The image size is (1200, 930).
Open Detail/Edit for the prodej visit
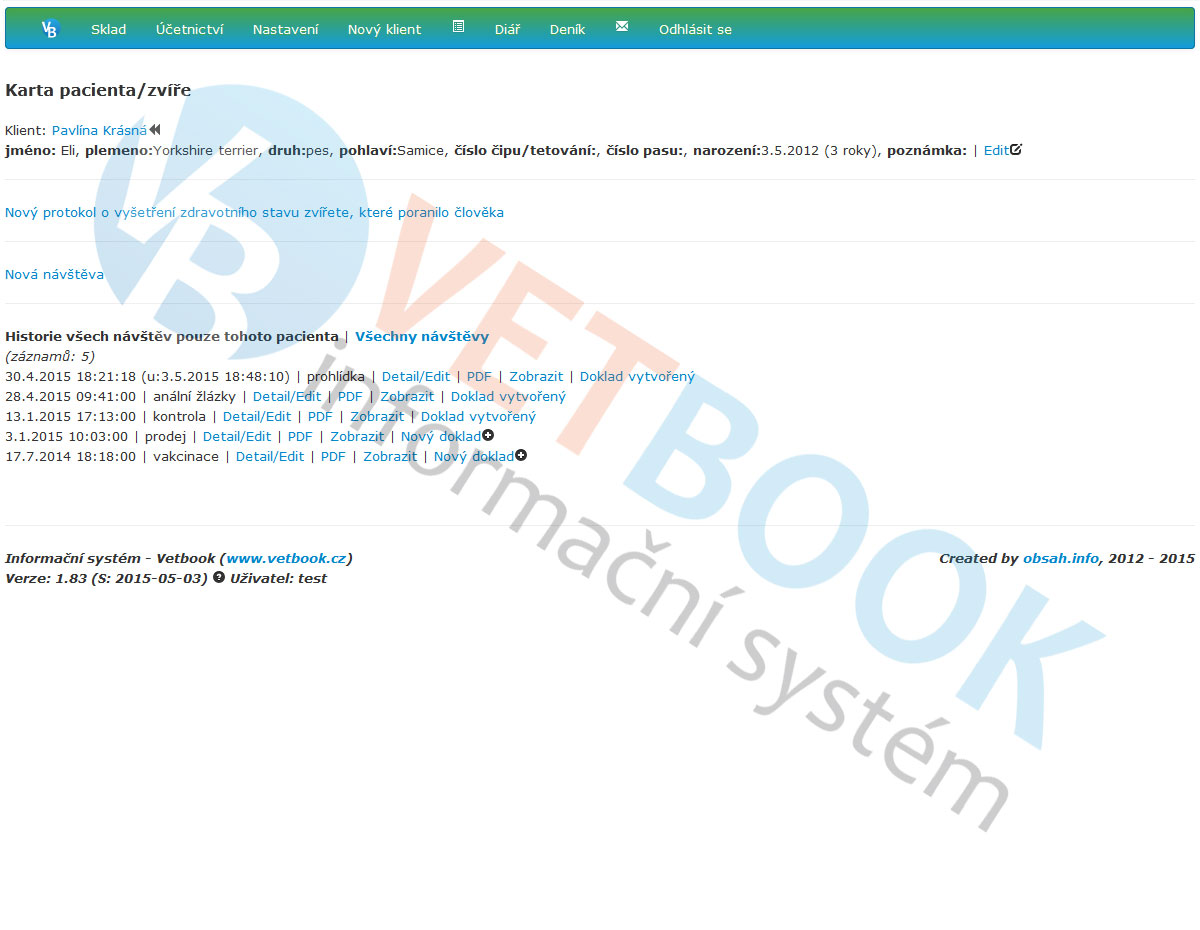(237, 436)
